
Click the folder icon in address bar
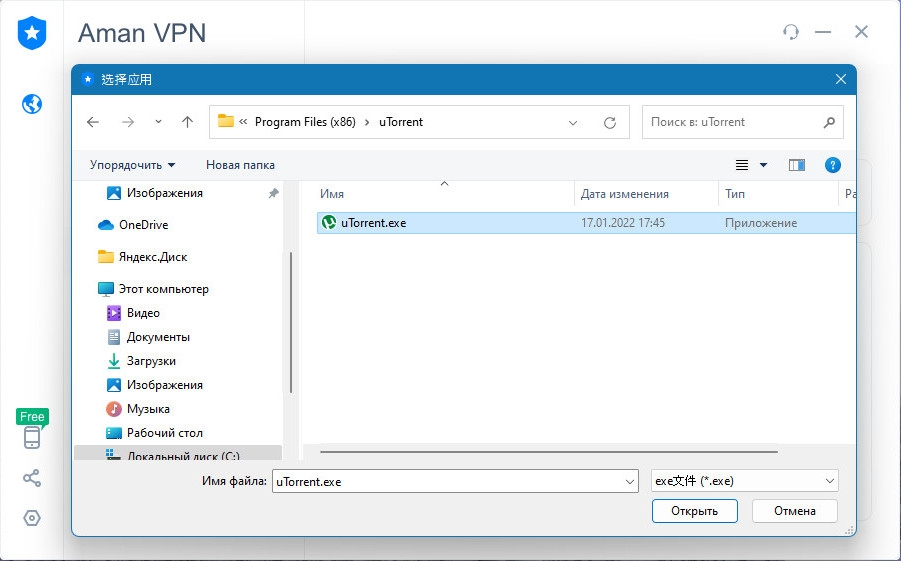pos(226,121)
